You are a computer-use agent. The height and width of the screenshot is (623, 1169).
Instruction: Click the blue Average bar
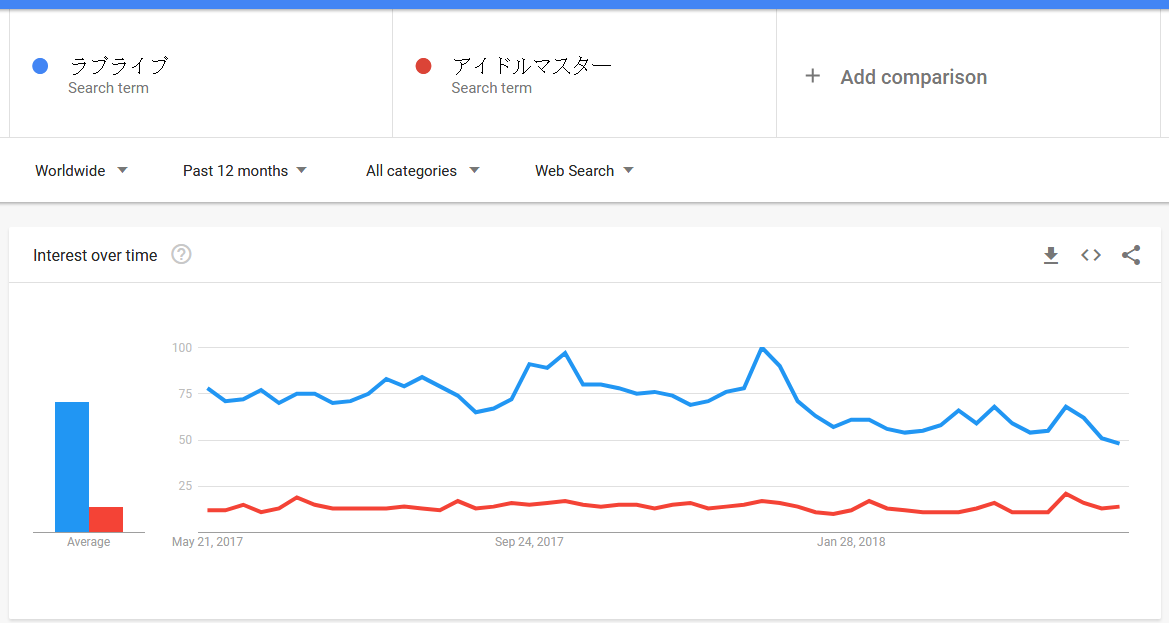(x=72, y=467)
